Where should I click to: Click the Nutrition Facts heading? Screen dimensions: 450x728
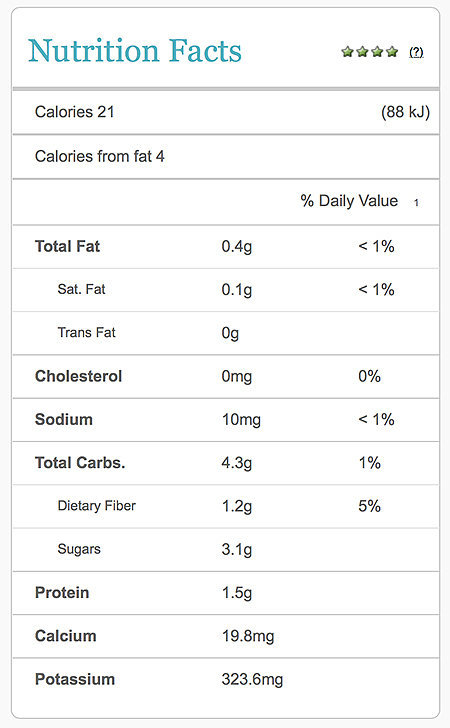pos(135,51)
